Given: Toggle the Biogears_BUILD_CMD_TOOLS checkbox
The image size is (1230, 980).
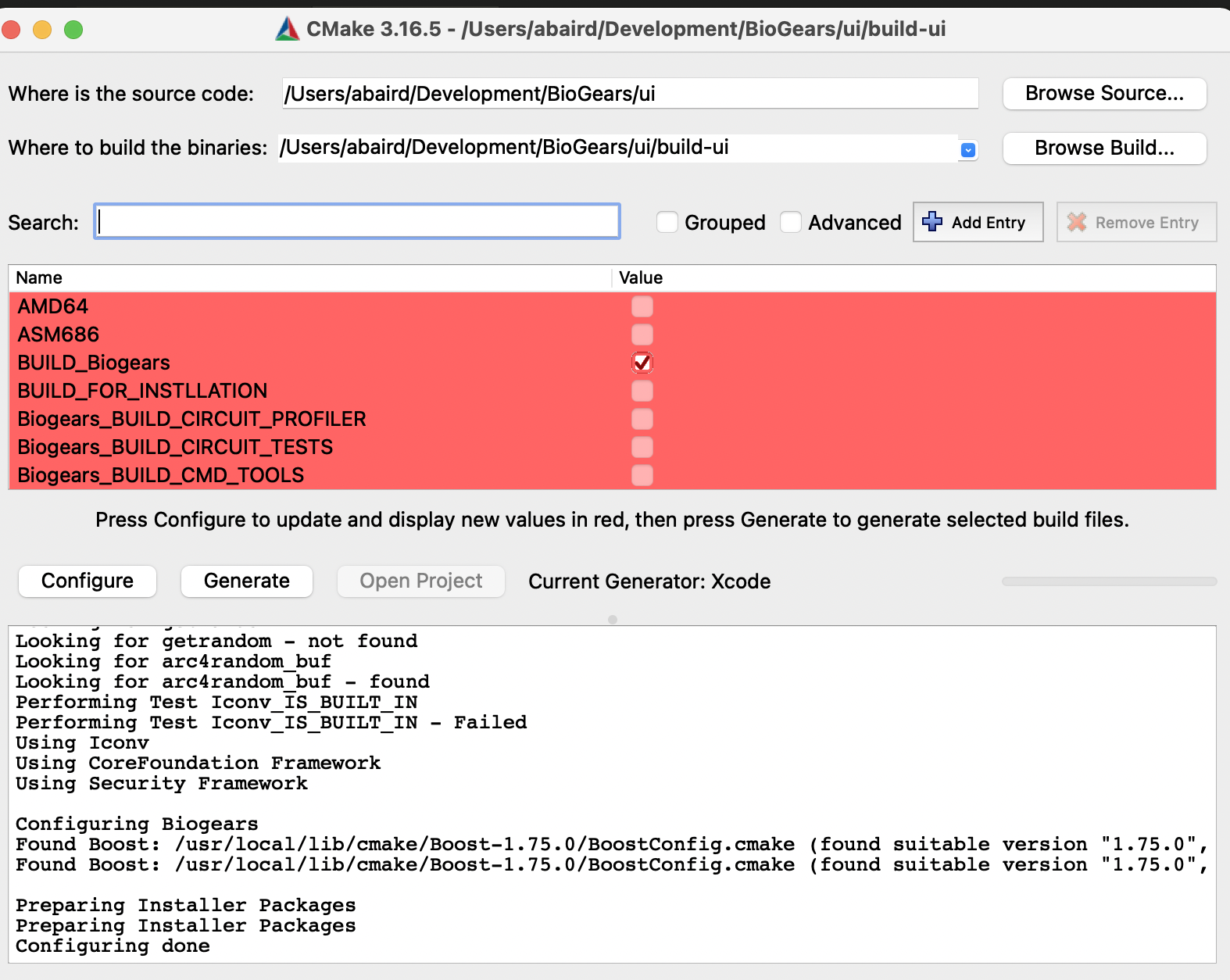Looking at the screenshot, I should 642,475.
